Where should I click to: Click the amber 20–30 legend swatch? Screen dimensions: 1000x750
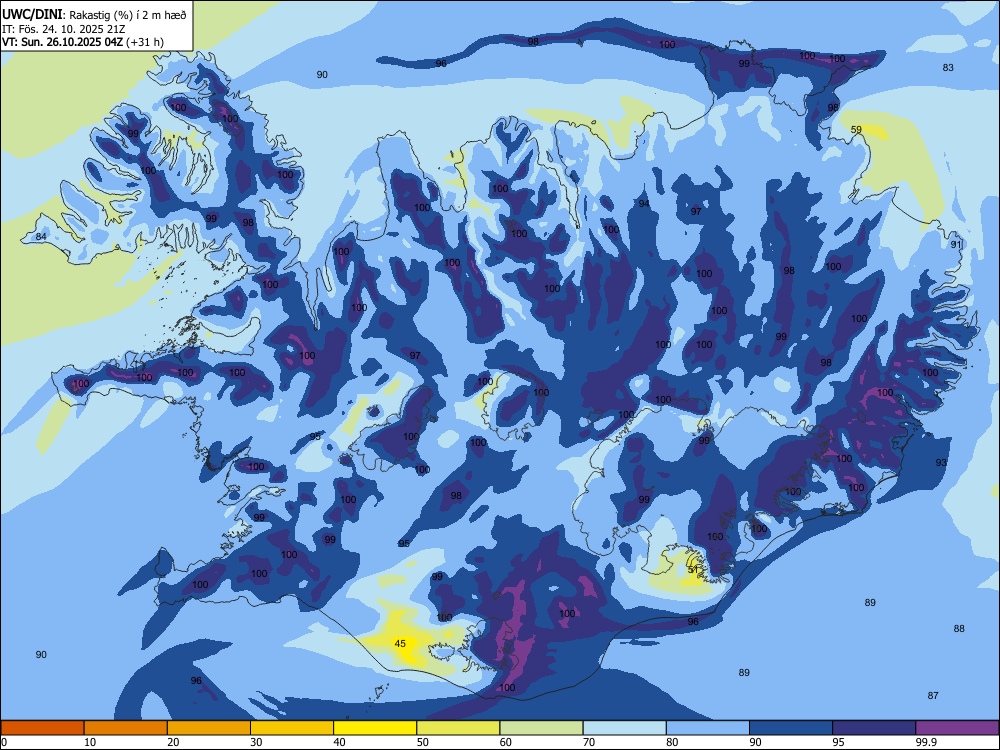[x=209, y=728]
